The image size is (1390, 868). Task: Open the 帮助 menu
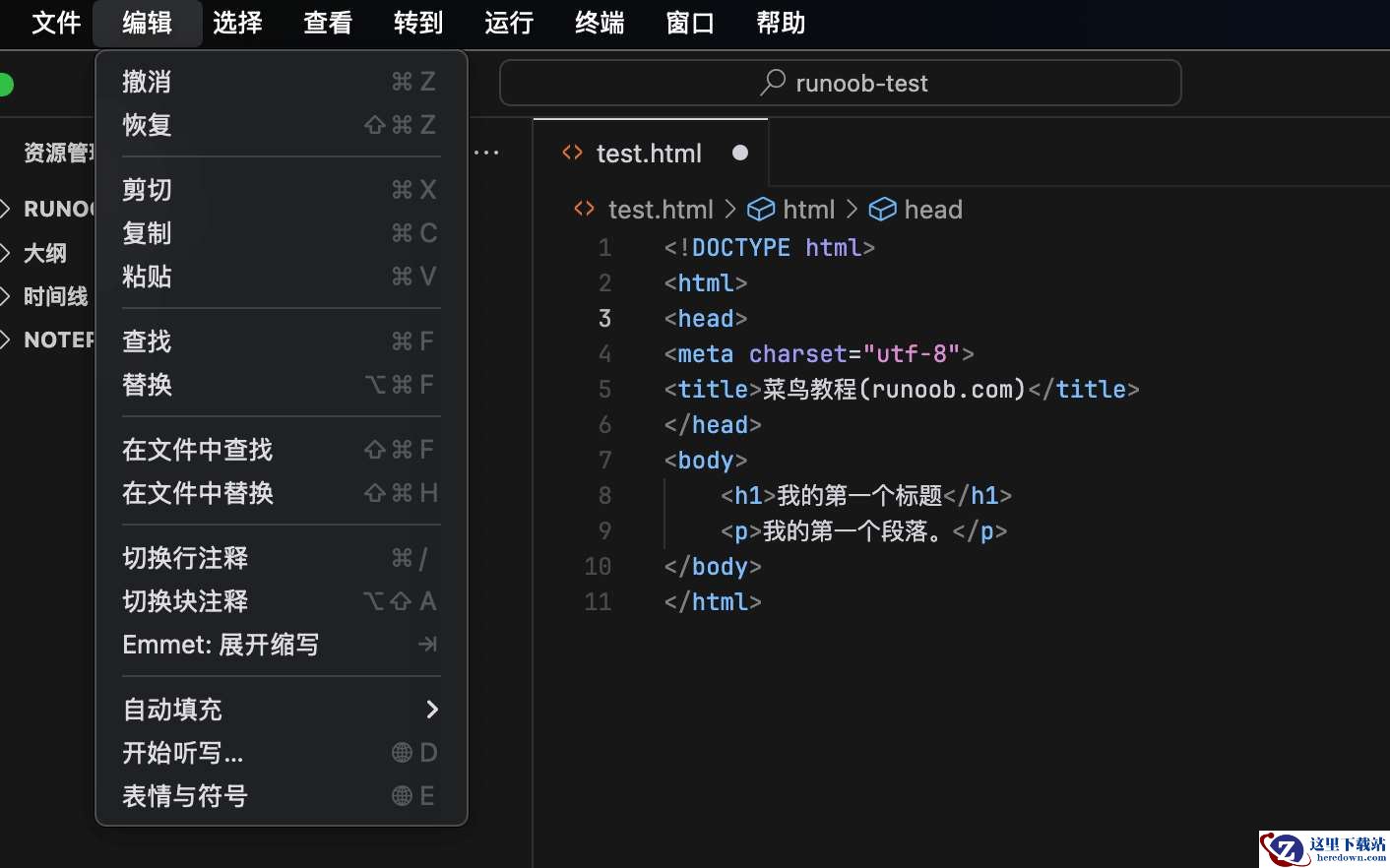781,23
